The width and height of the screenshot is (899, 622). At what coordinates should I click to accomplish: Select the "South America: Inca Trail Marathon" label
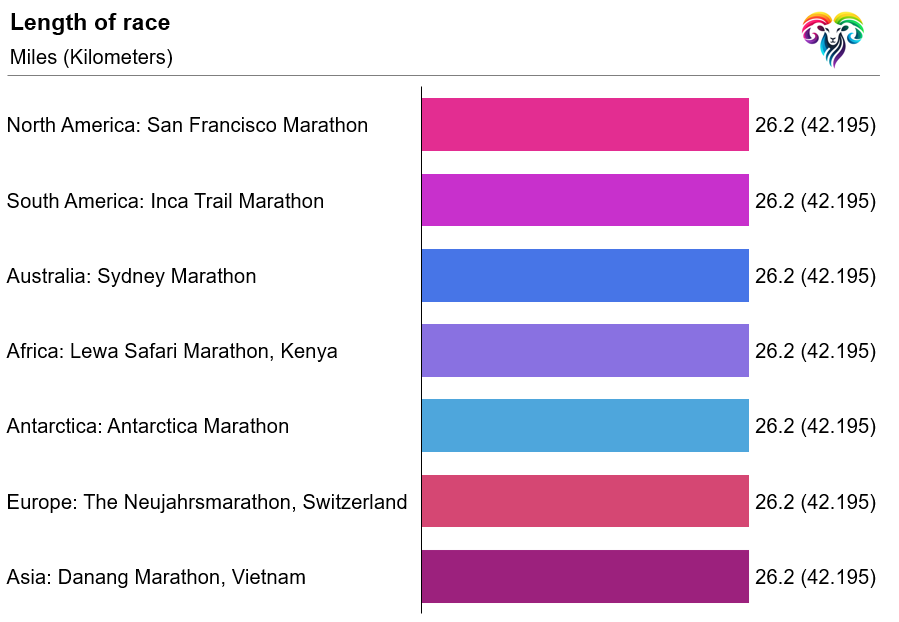click(x=165, y=201)
